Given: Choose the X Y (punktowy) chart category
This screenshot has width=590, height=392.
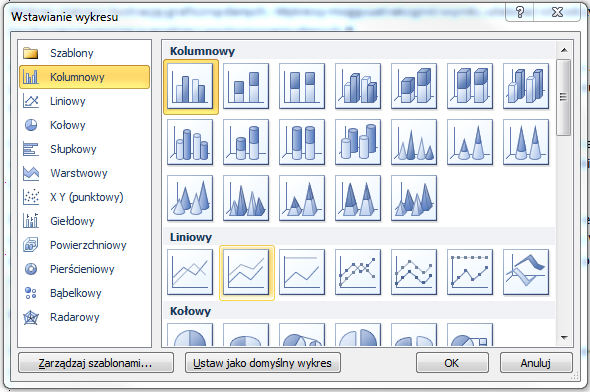Looking at the screenshot, I should pos(84,197).
